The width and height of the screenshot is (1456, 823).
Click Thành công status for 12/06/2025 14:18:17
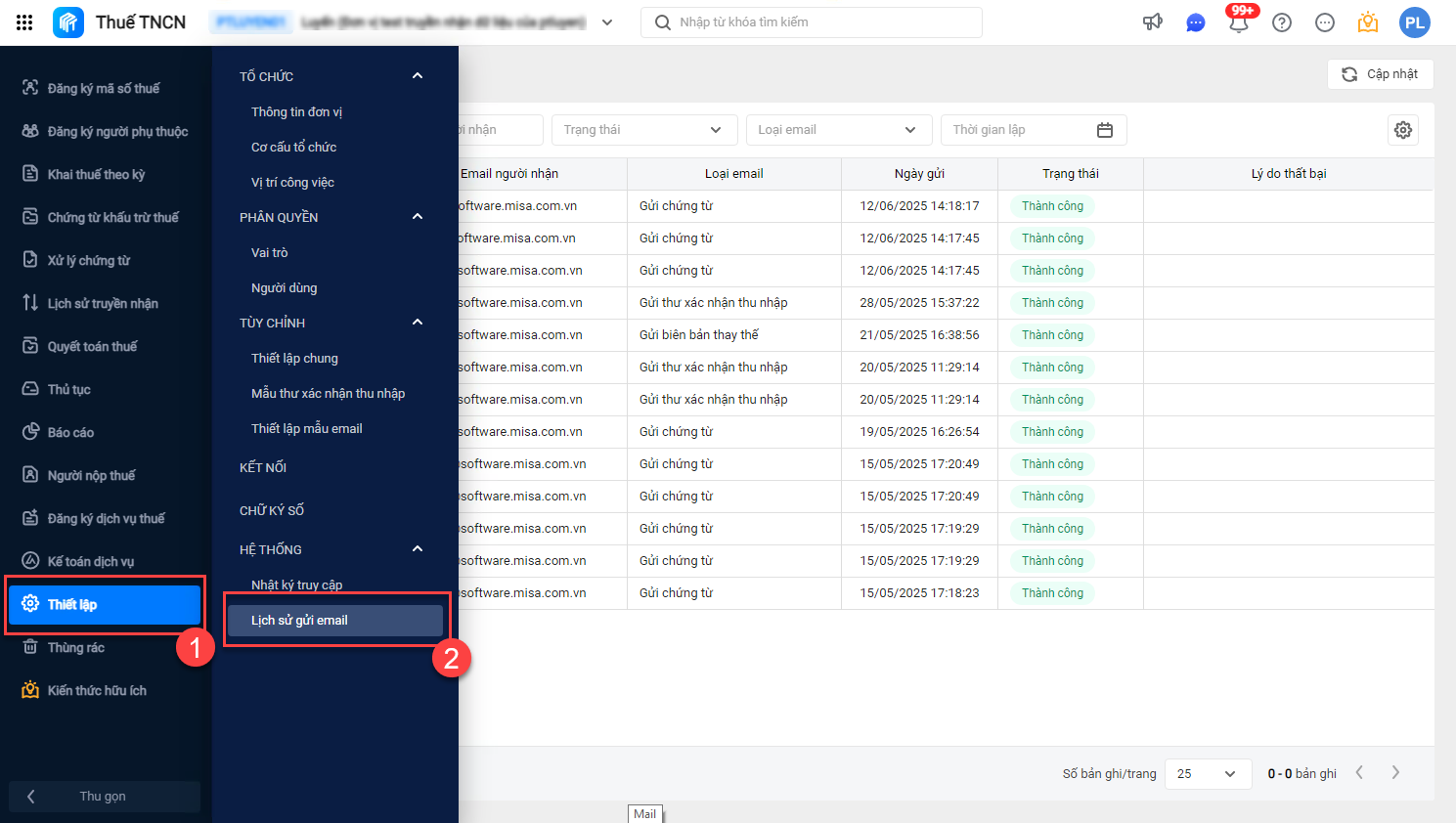[1052, 206]
